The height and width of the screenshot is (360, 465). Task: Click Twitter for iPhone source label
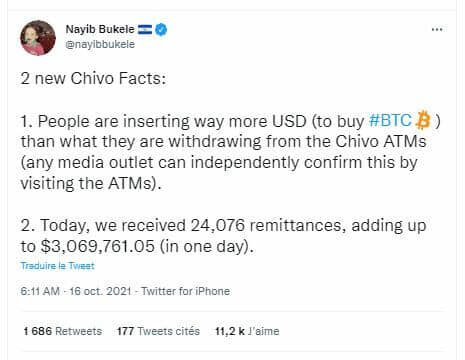[186, 291]
